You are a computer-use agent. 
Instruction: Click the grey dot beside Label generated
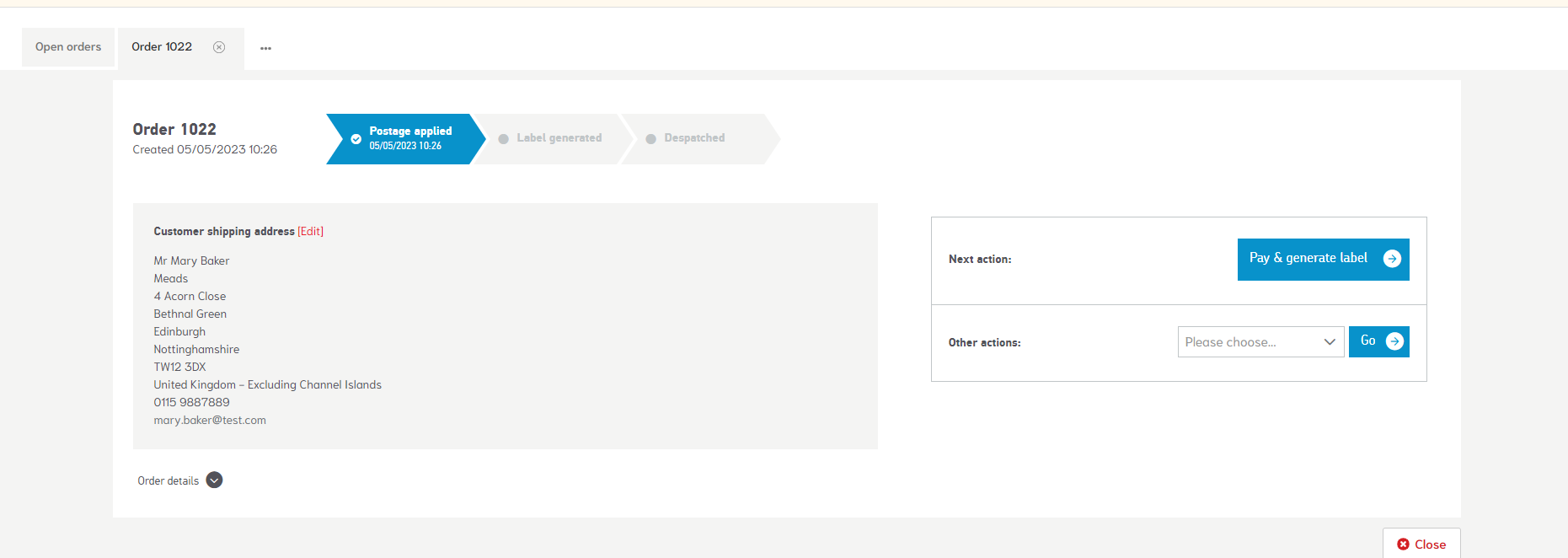click(503, 139)
